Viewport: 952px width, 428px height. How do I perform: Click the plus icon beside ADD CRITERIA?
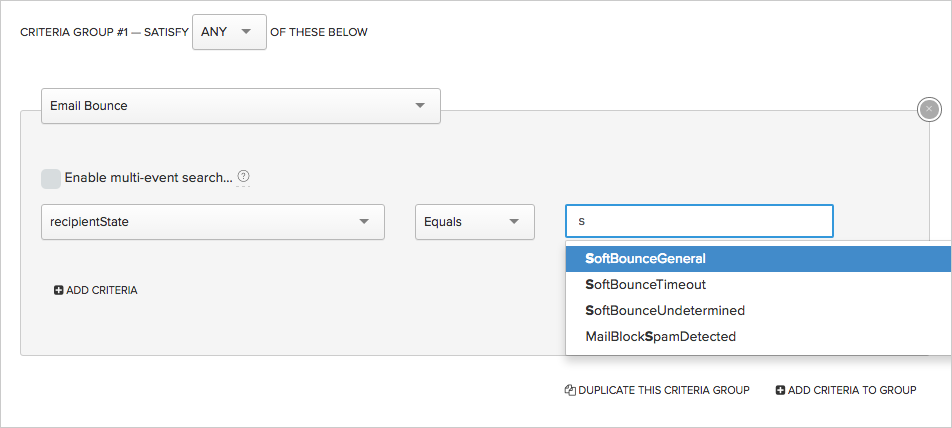pos(58,290)
